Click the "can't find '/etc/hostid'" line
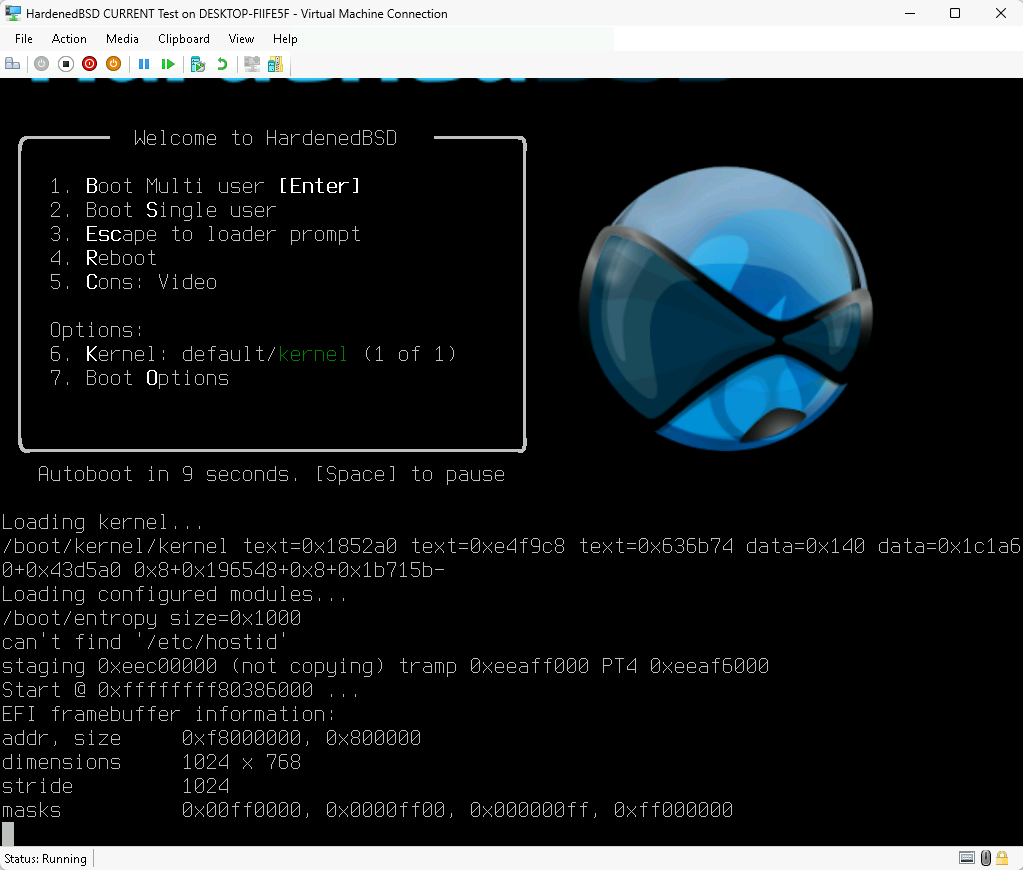Screen dimensions: 1023x870 [145, 642]
